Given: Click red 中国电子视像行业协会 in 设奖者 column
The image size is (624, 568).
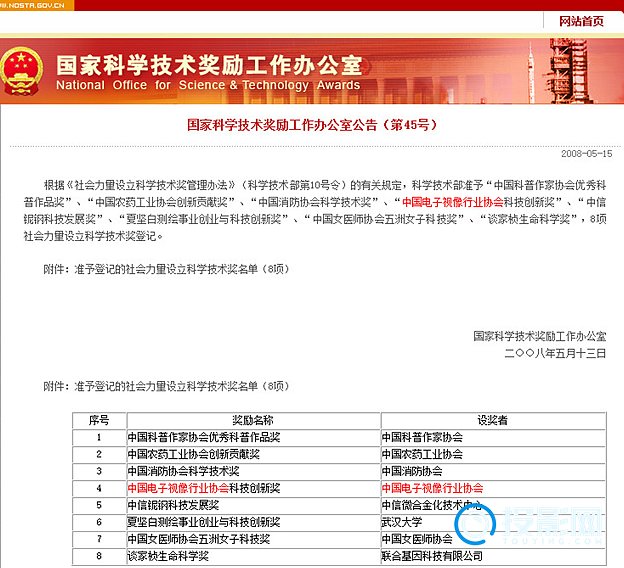Looking at the screenshot, I should (x=432, y=488).
